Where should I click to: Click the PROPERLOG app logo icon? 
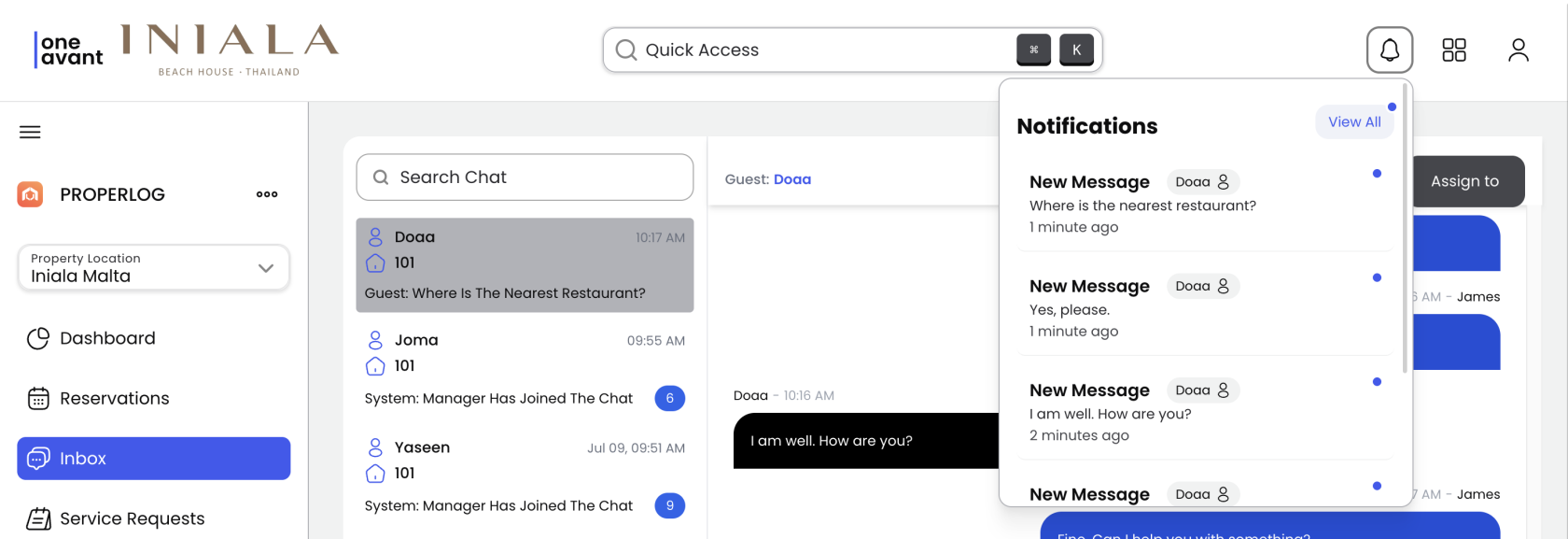(x=31, y=194)
